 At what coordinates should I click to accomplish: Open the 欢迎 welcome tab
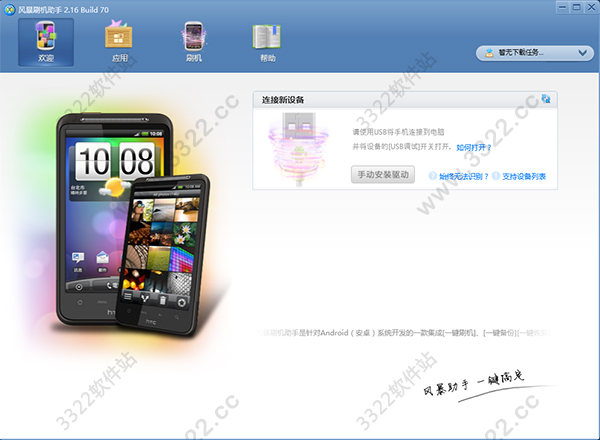coord(46,42)
